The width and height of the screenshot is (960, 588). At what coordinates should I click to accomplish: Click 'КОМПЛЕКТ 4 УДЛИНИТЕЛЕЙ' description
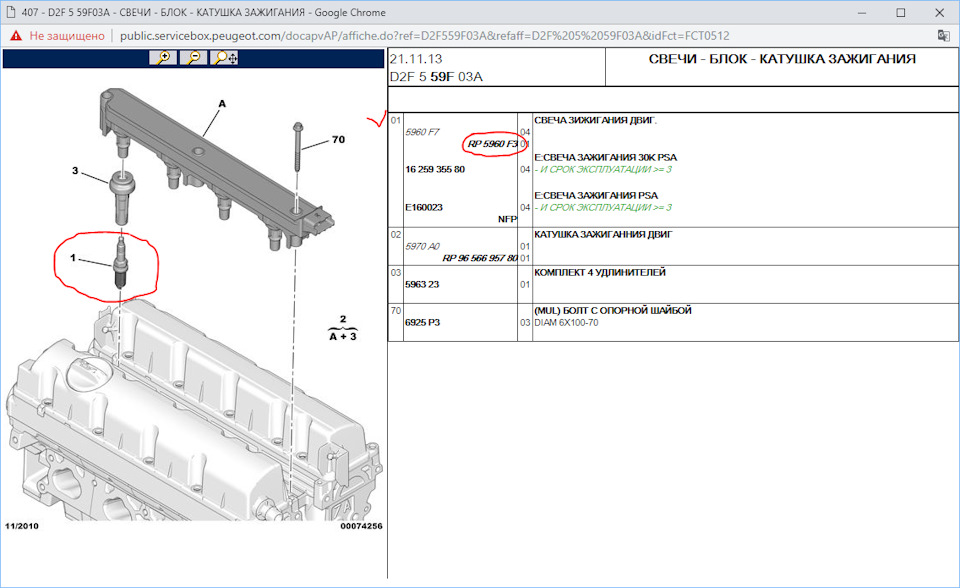(599, 272)
